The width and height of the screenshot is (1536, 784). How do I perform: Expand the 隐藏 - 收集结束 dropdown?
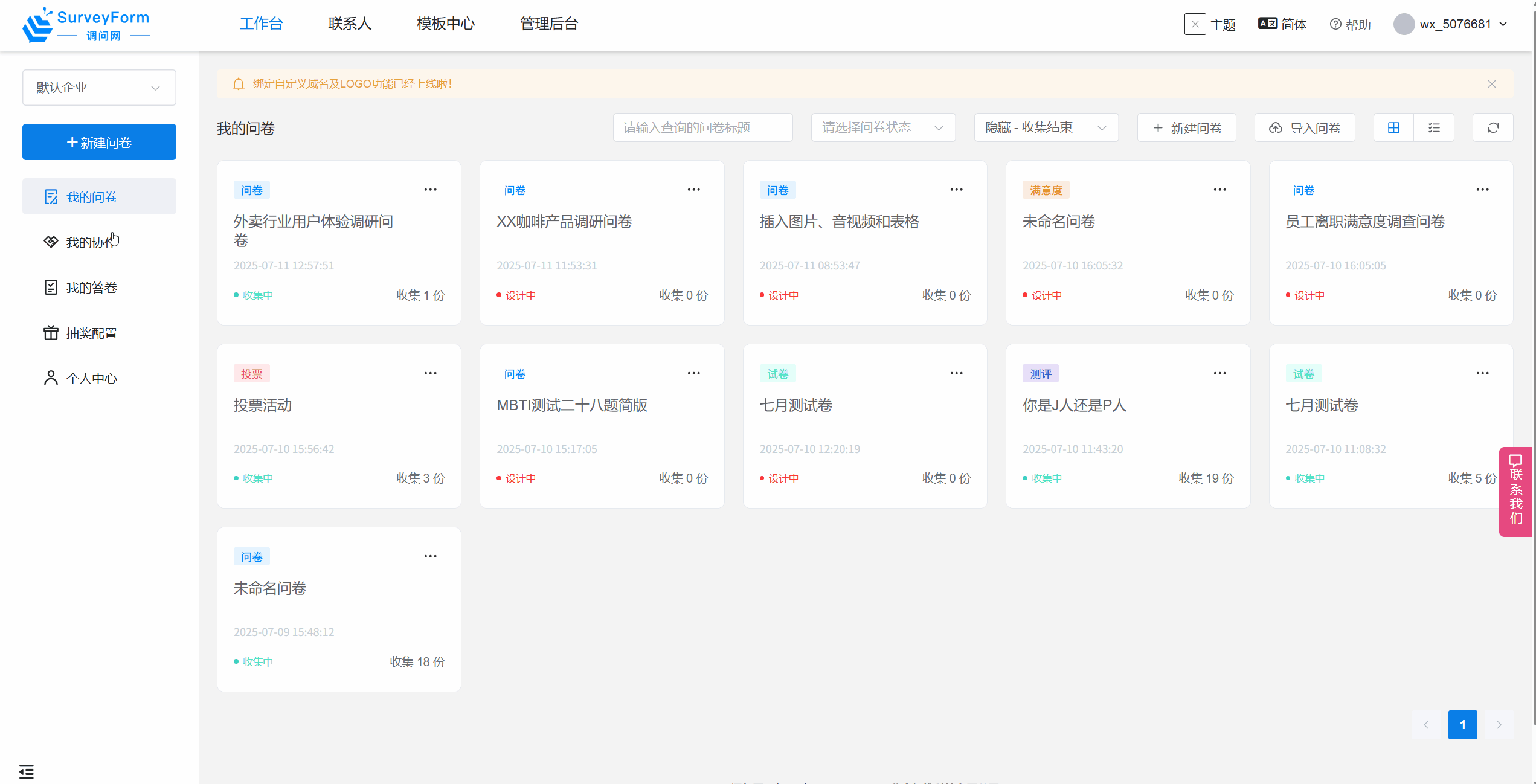pos(1046,127)
